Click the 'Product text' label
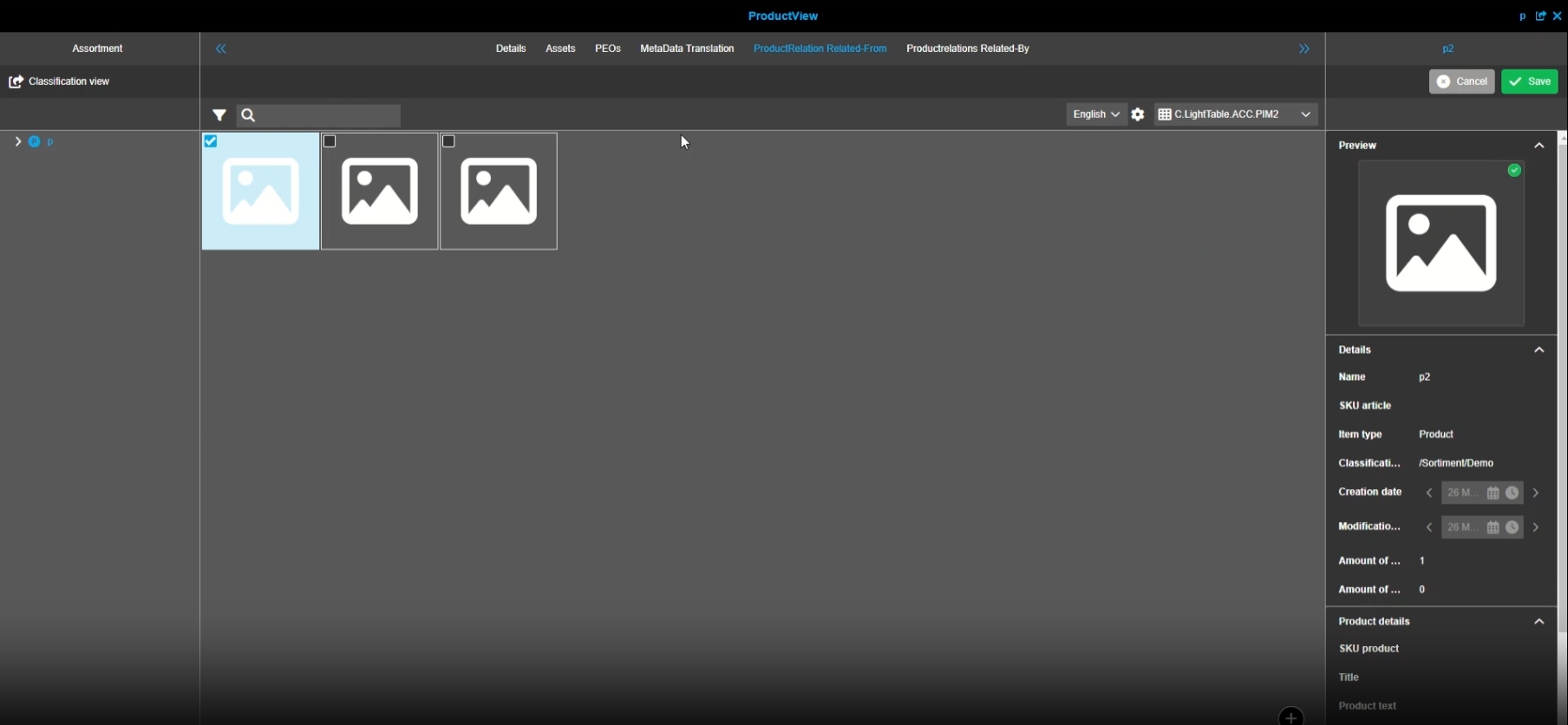The height and width of the screenshot is (725, 1568). pos(1368,706)
